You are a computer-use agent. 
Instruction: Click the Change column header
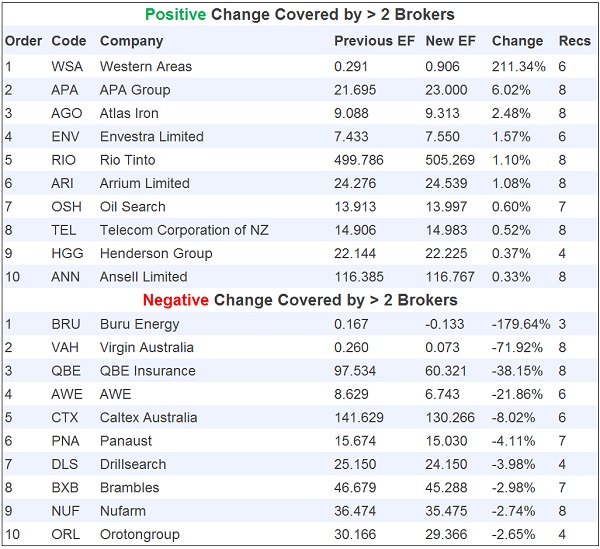point(517,41)
